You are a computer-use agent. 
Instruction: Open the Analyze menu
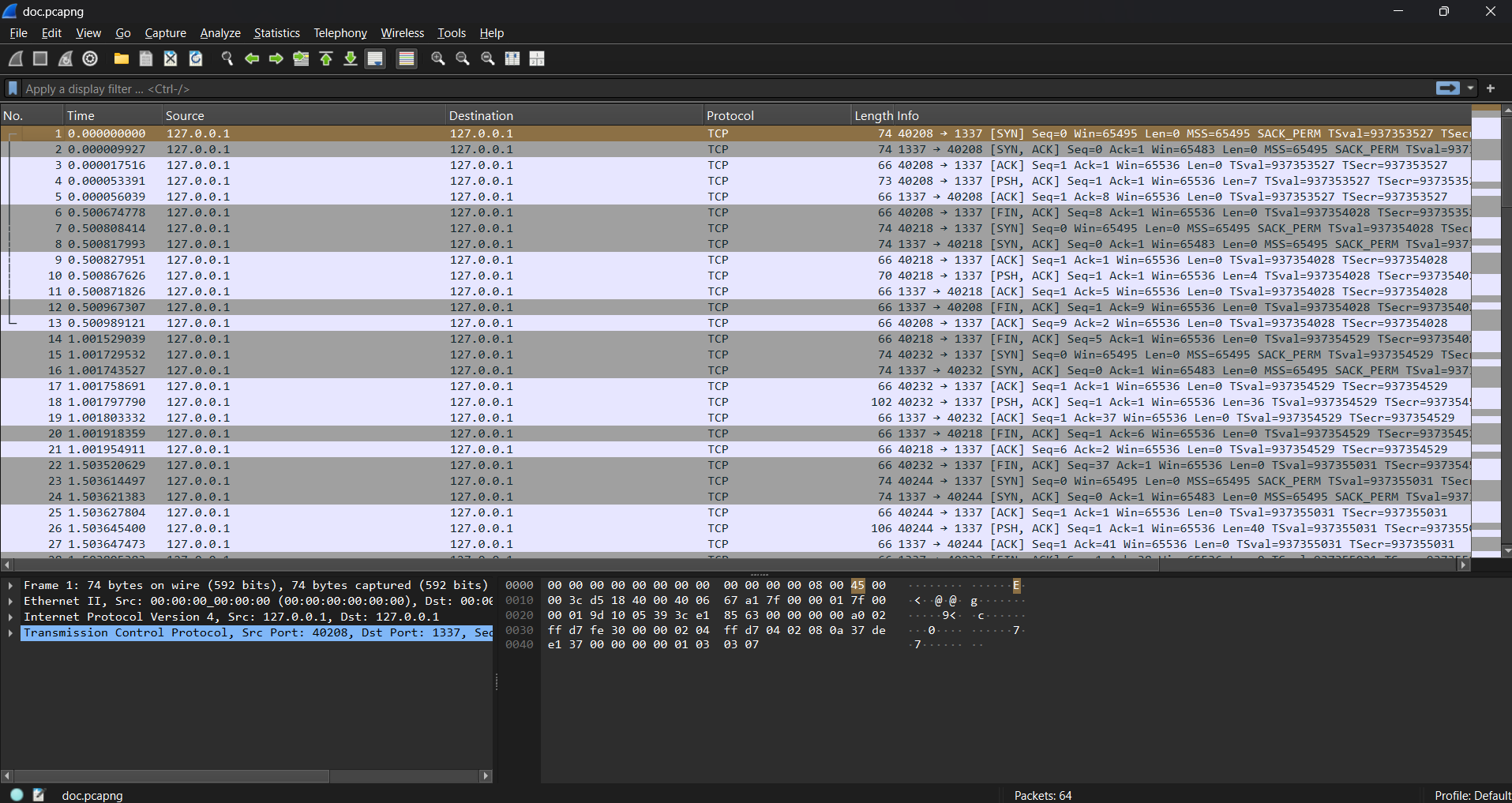click(220, 33)
